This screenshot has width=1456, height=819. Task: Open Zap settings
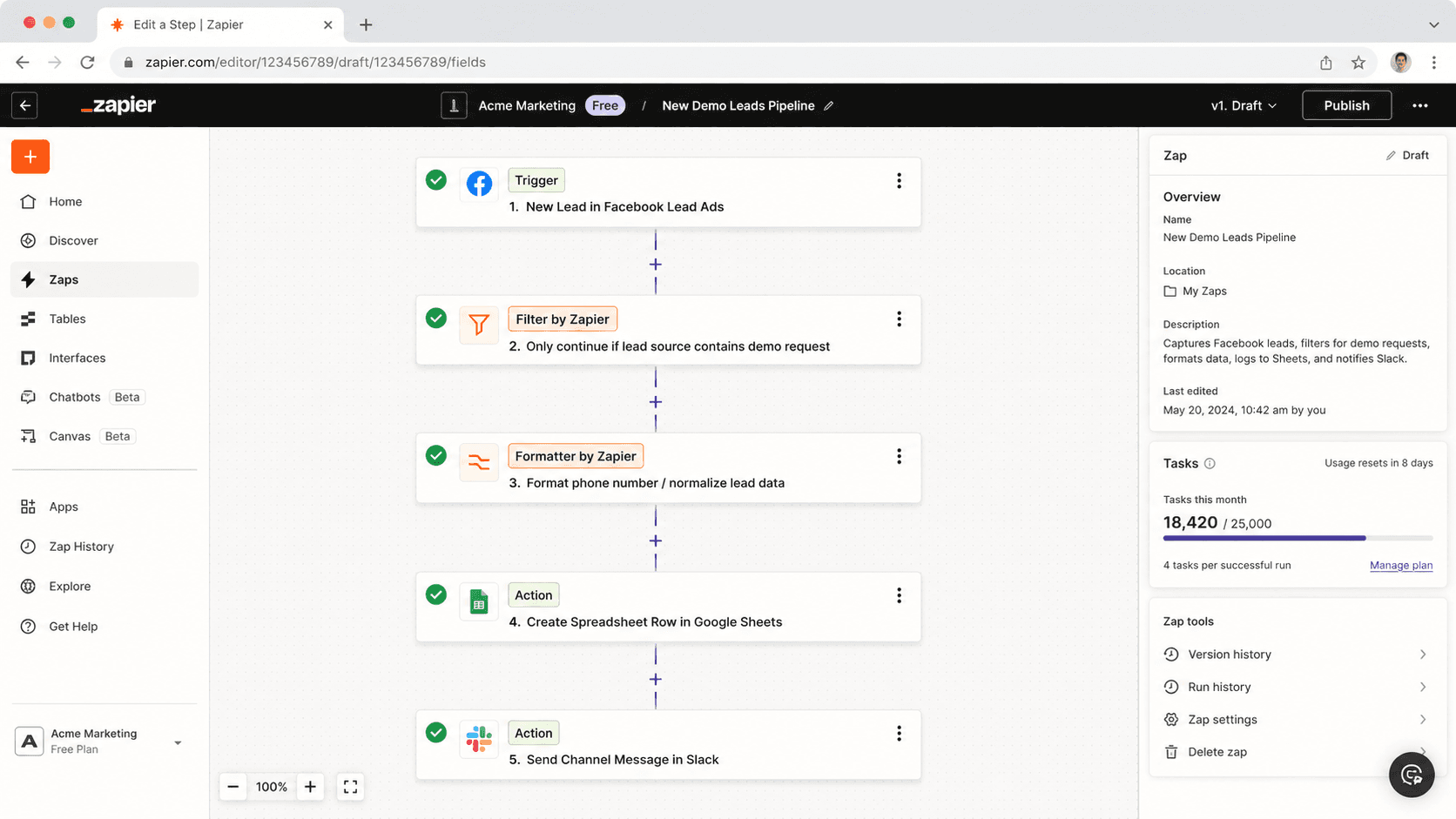(x=1298, y=720)
